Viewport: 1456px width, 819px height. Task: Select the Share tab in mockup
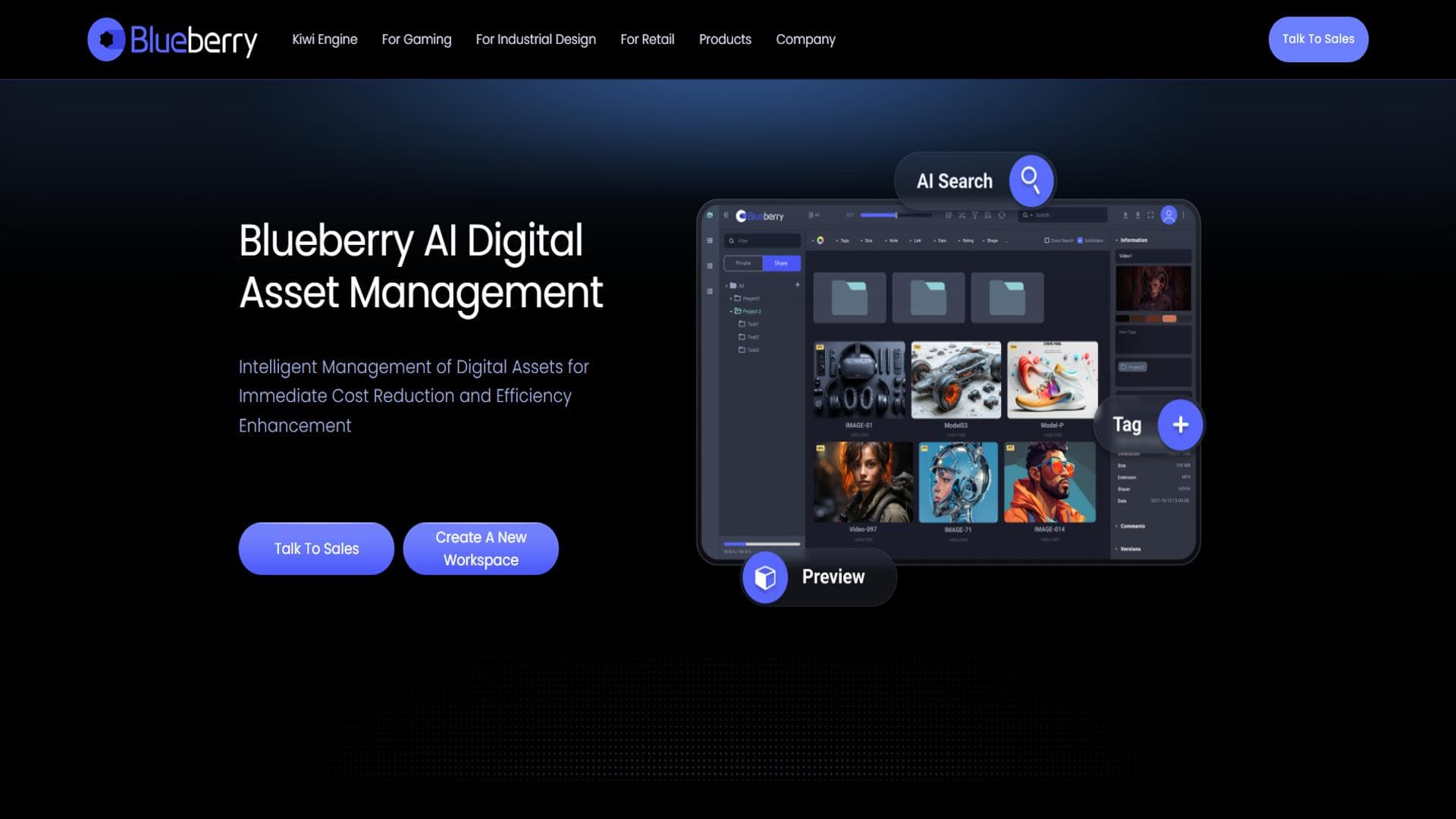pyautogui.click(x=781, y=263)
